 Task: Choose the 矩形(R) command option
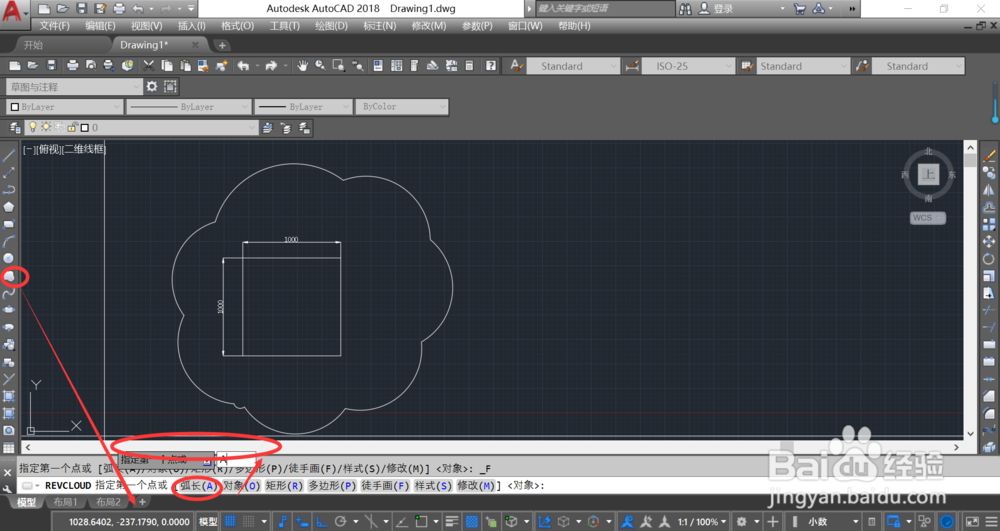click(283, 486)
